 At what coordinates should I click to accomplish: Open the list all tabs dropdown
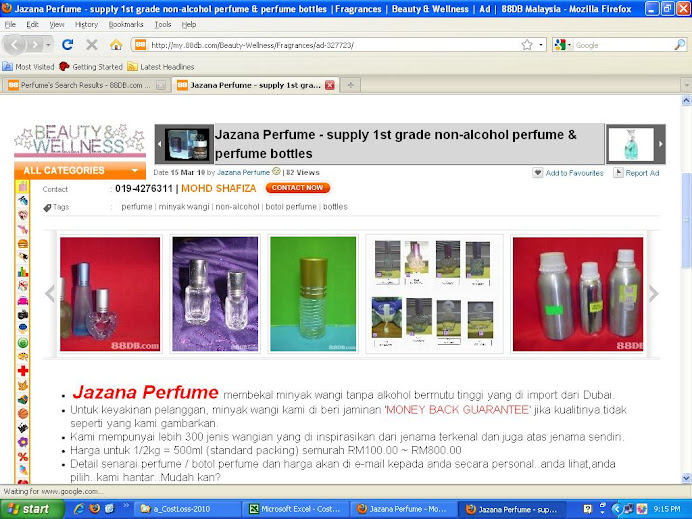point(686,85)
